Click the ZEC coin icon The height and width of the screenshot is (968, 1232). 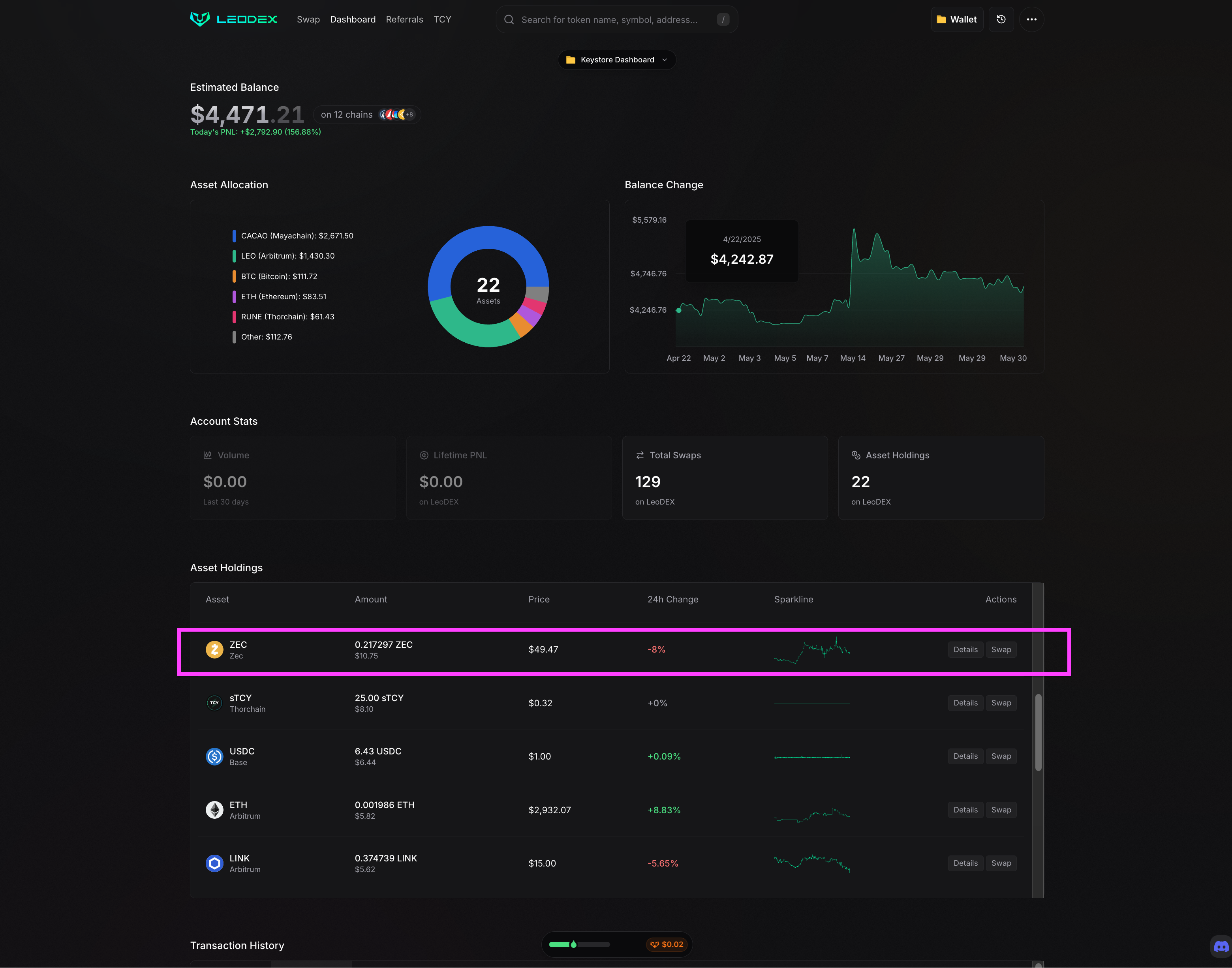214,649
